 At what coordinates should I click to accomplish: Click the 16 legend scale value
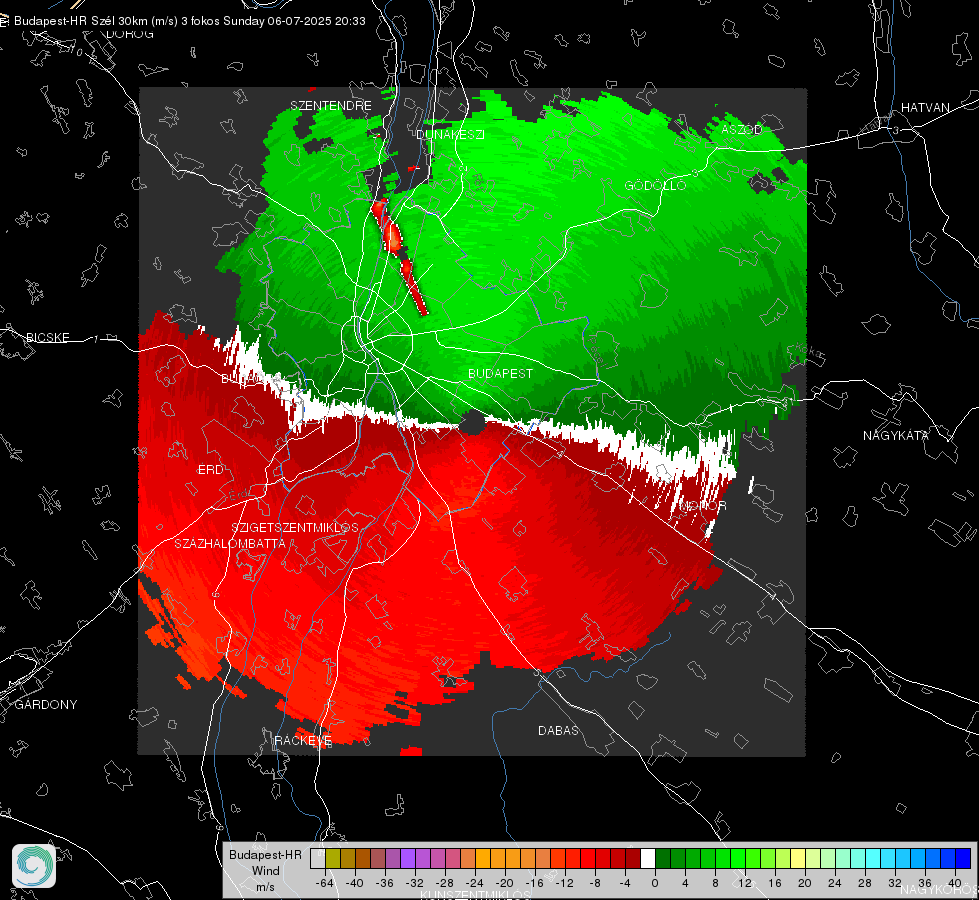[x=775, y=883]
